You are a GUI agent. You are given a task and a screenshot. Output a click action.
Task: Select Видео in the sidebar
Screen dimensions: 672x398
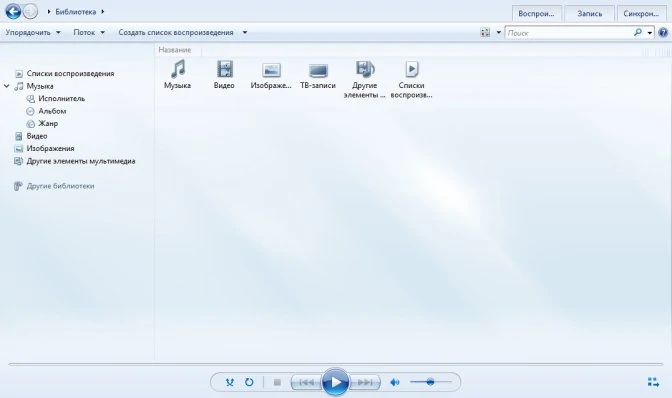pyautogui.click(x=31, y=136)
